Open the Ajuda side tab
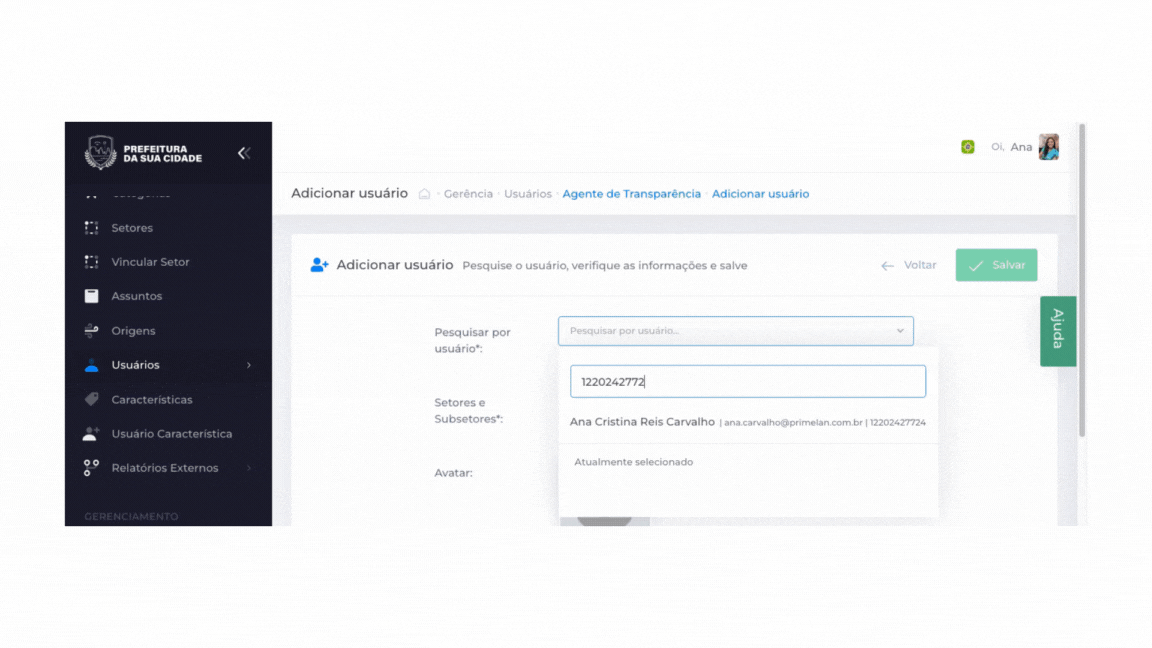The image size is (1152, 648). 1058,331
